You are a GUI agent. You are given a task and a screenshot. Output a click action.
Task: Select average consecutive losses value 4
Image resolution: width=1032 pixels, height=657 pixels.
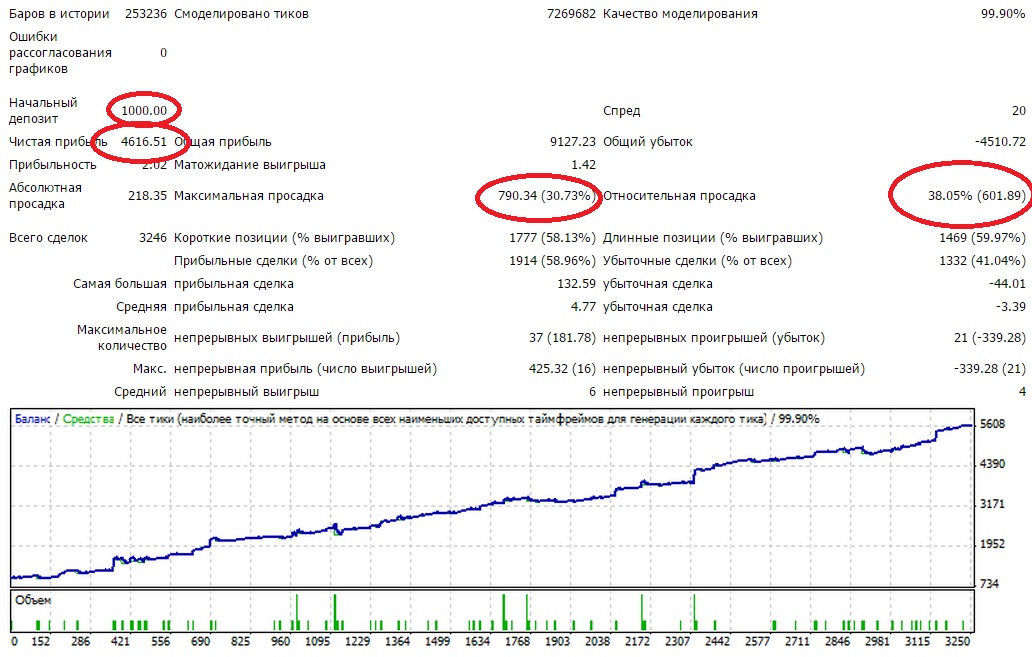(1022, 392)
